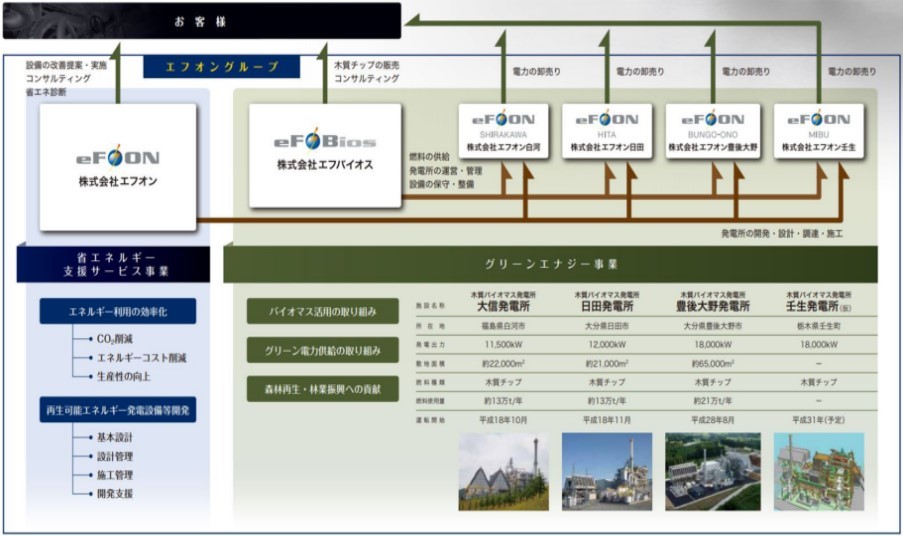Click the 所在地 row header
Viewport: 903px width, 536px height.
click(430, 326)
